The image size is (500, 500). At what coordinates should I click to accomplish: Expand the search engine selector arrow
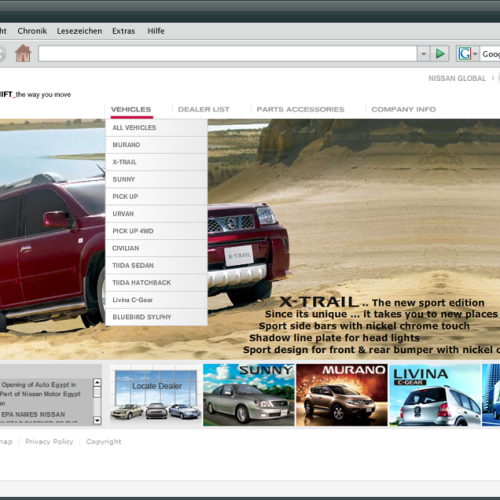[475, 54]
